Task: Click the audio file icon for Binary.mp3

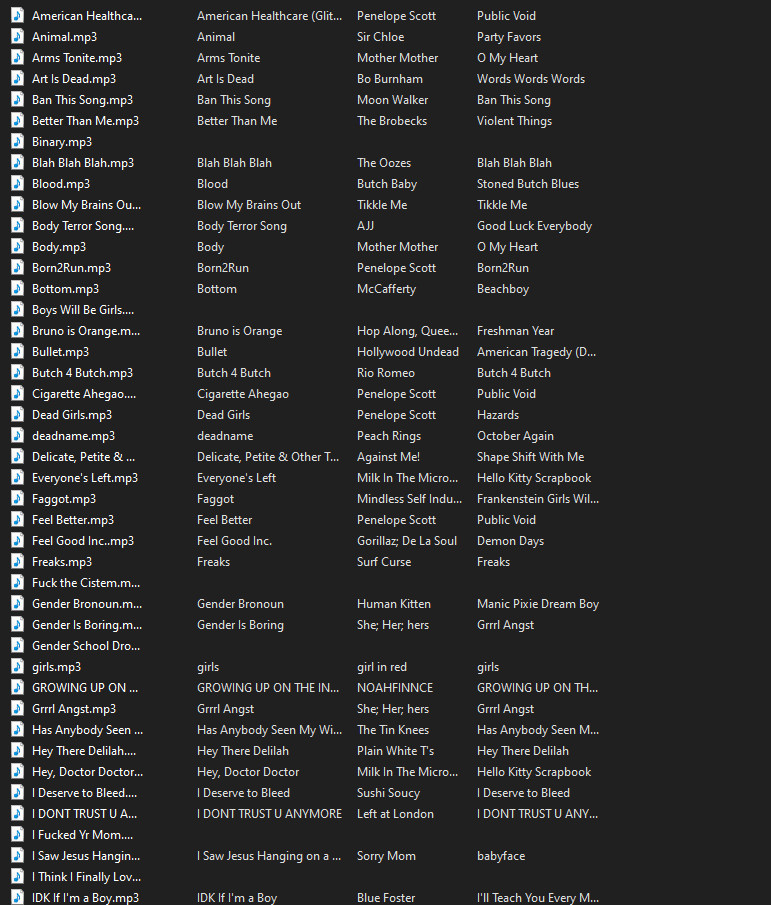Action: click(x=18, y=141)
